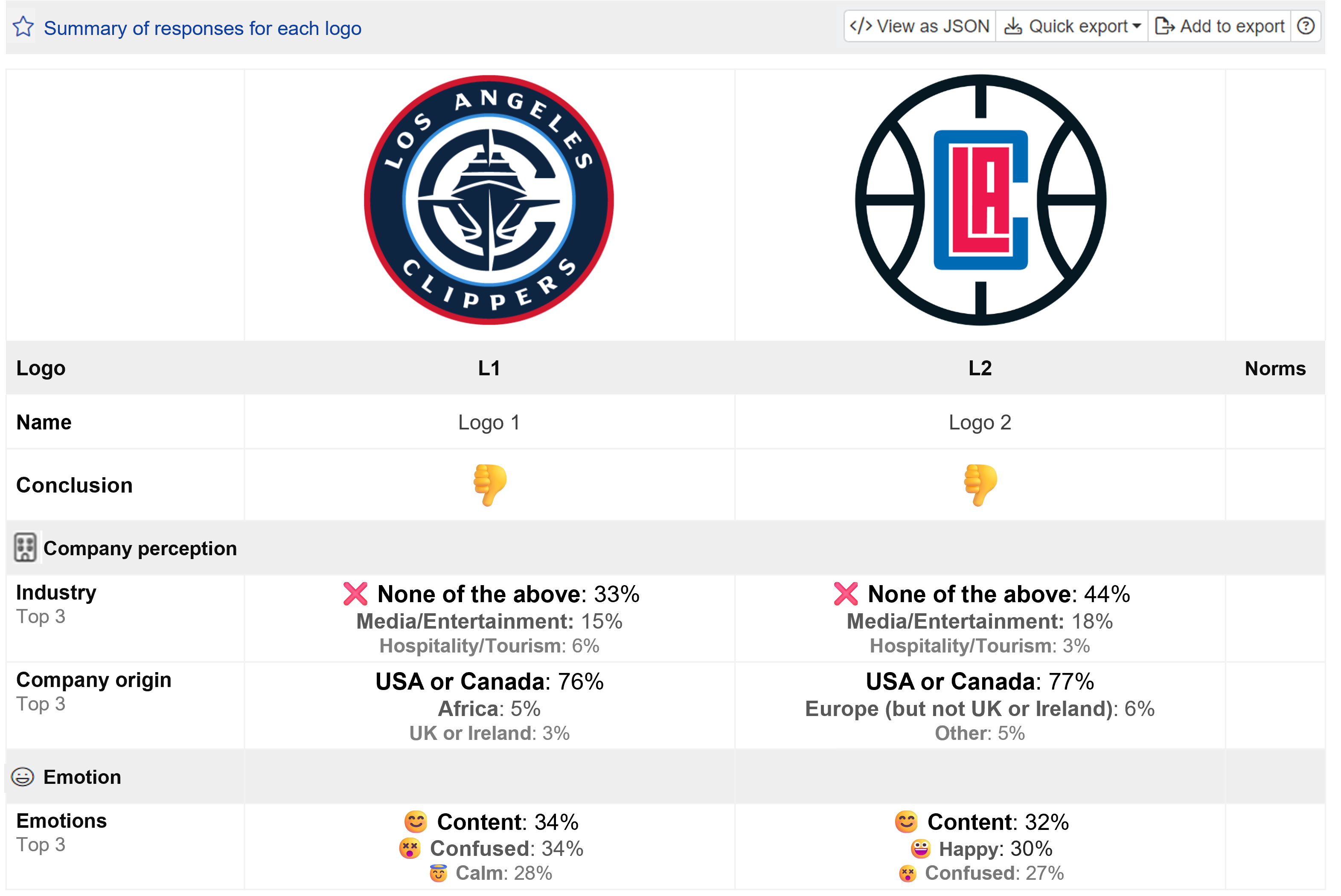Click red X beside L2 None of the above
Screen dimensions: 1341x896
[845, 594]
